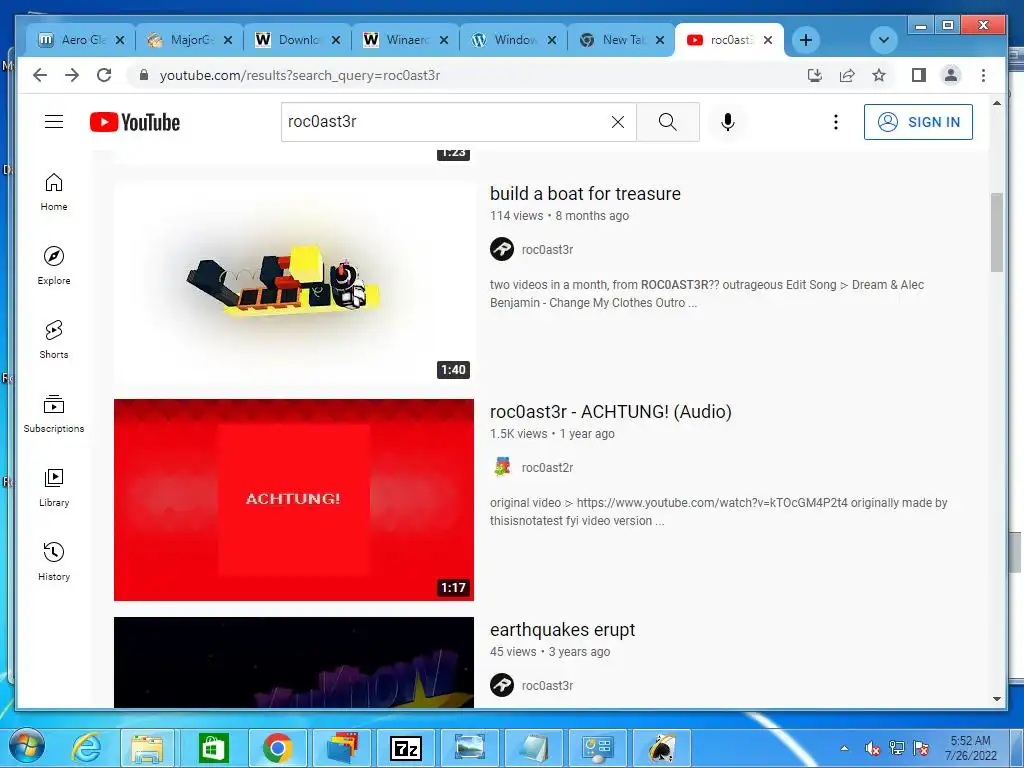
Task: Click the page vertical scrollbar thumb
Action: coord(997,232)
